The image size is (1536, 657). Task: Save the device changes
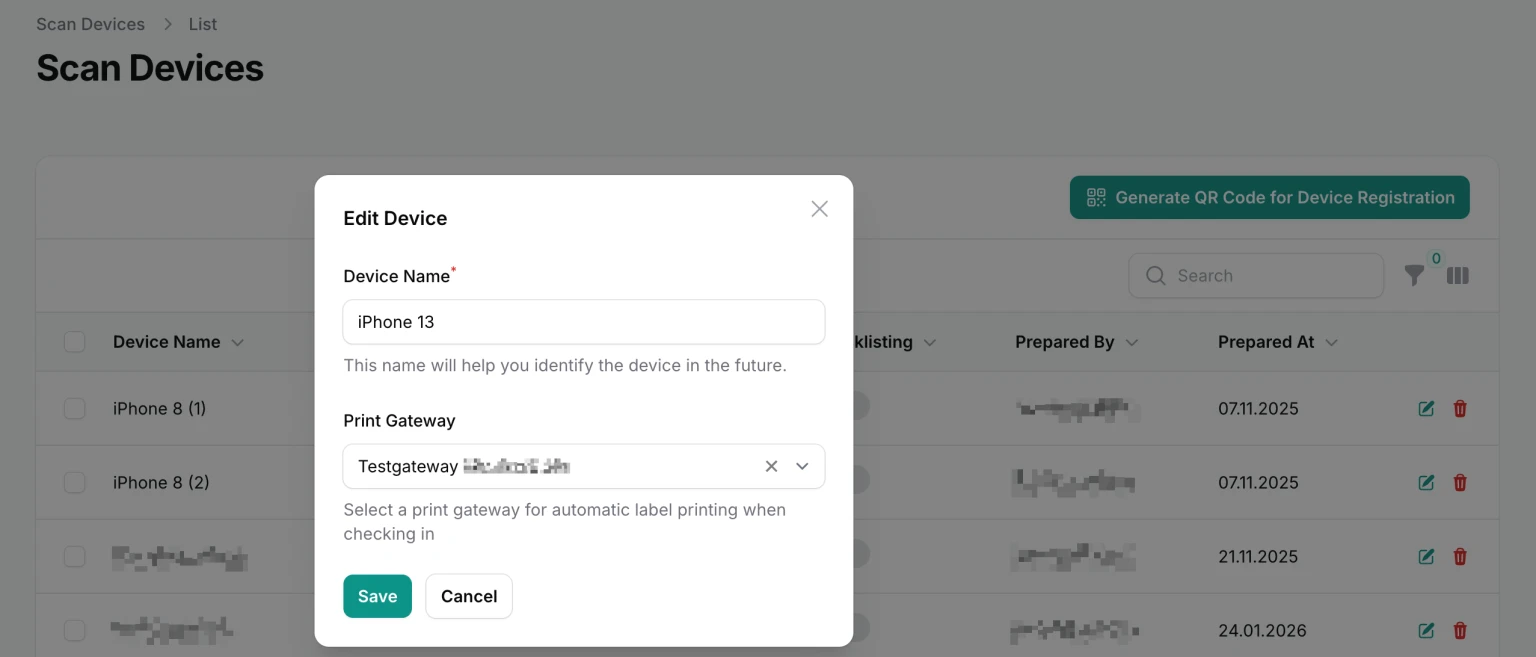pos(377,596)
